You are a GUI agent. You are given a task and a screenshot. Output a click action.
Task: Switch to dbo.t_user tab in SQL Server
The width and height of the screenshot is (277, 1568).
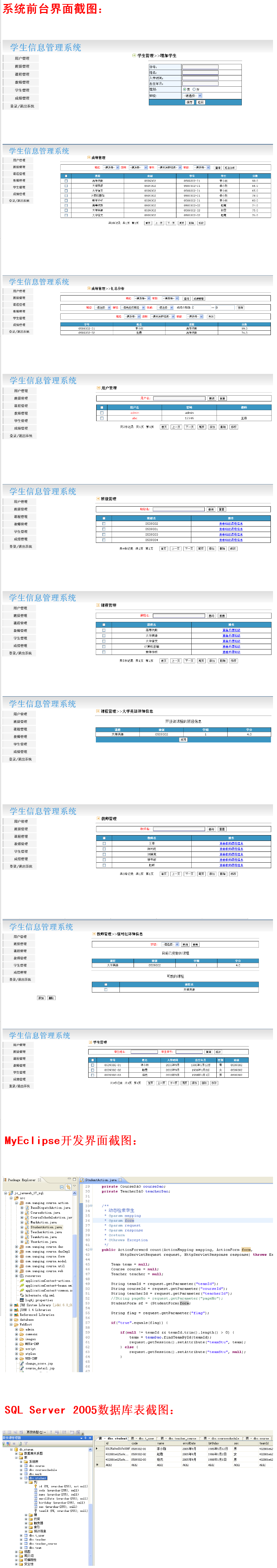tap(144, 1438)
